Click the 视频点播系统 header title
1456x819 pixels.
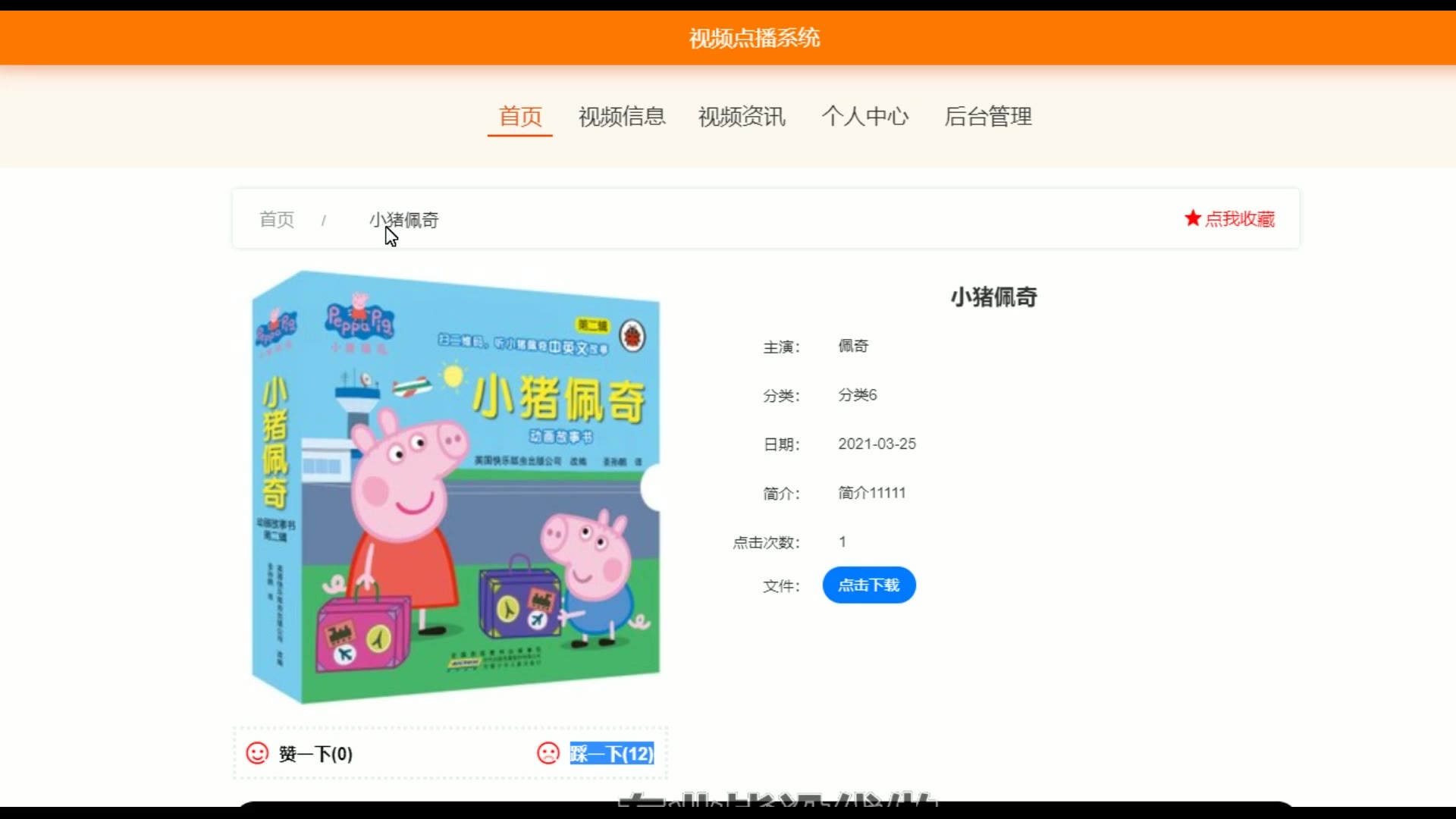tap(754, 38)
